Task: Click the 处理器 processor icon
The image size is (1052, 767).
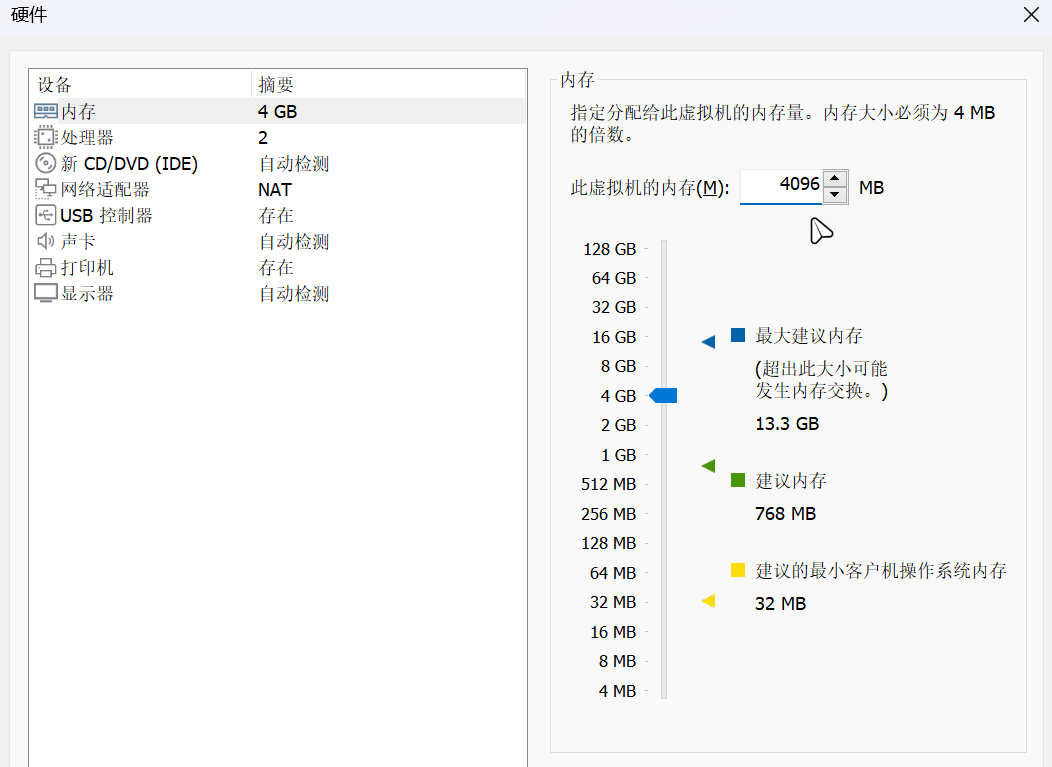Action: point(46,137)
